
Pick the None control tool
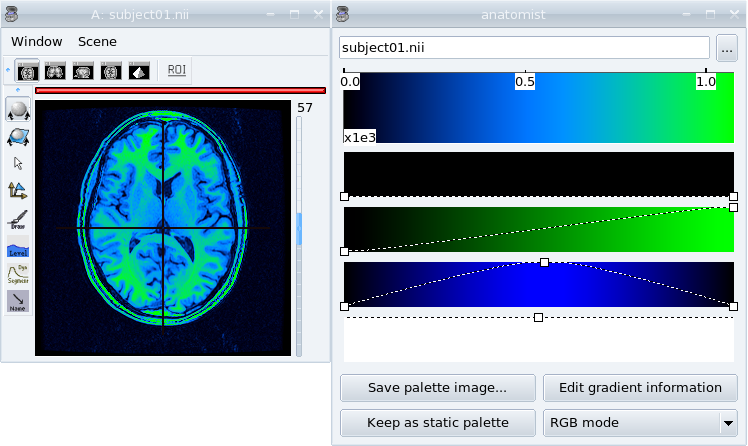tap(18, 301)
